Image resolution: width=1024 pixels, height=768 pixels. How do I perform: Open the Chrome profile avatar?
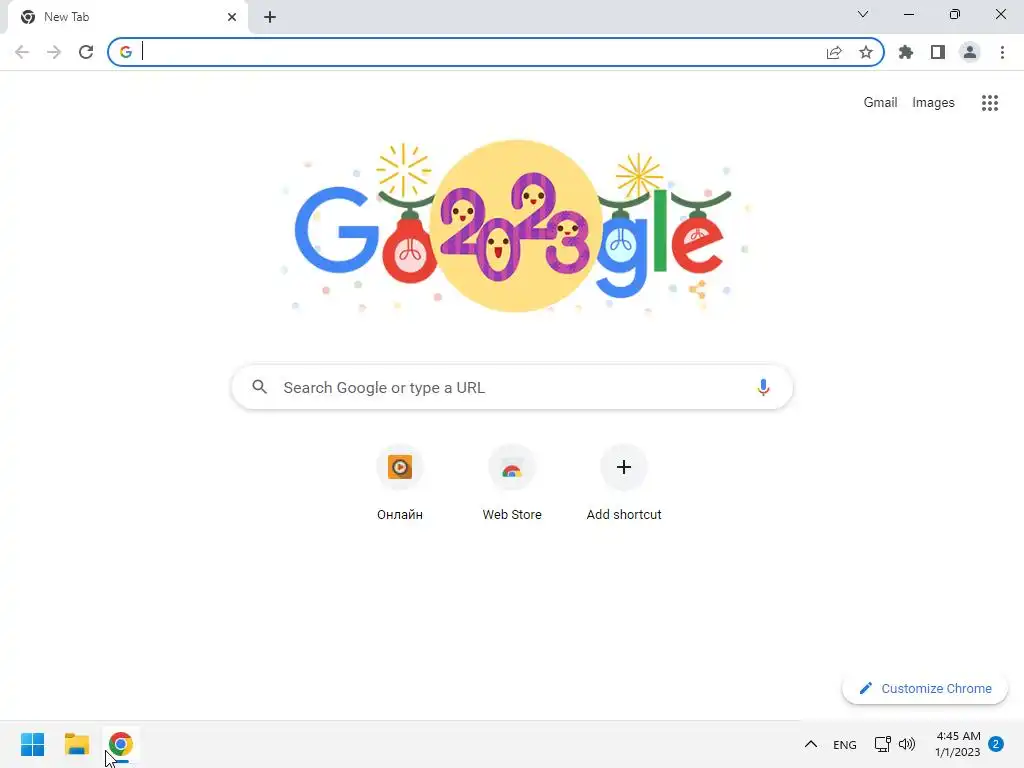click(970, 52)
